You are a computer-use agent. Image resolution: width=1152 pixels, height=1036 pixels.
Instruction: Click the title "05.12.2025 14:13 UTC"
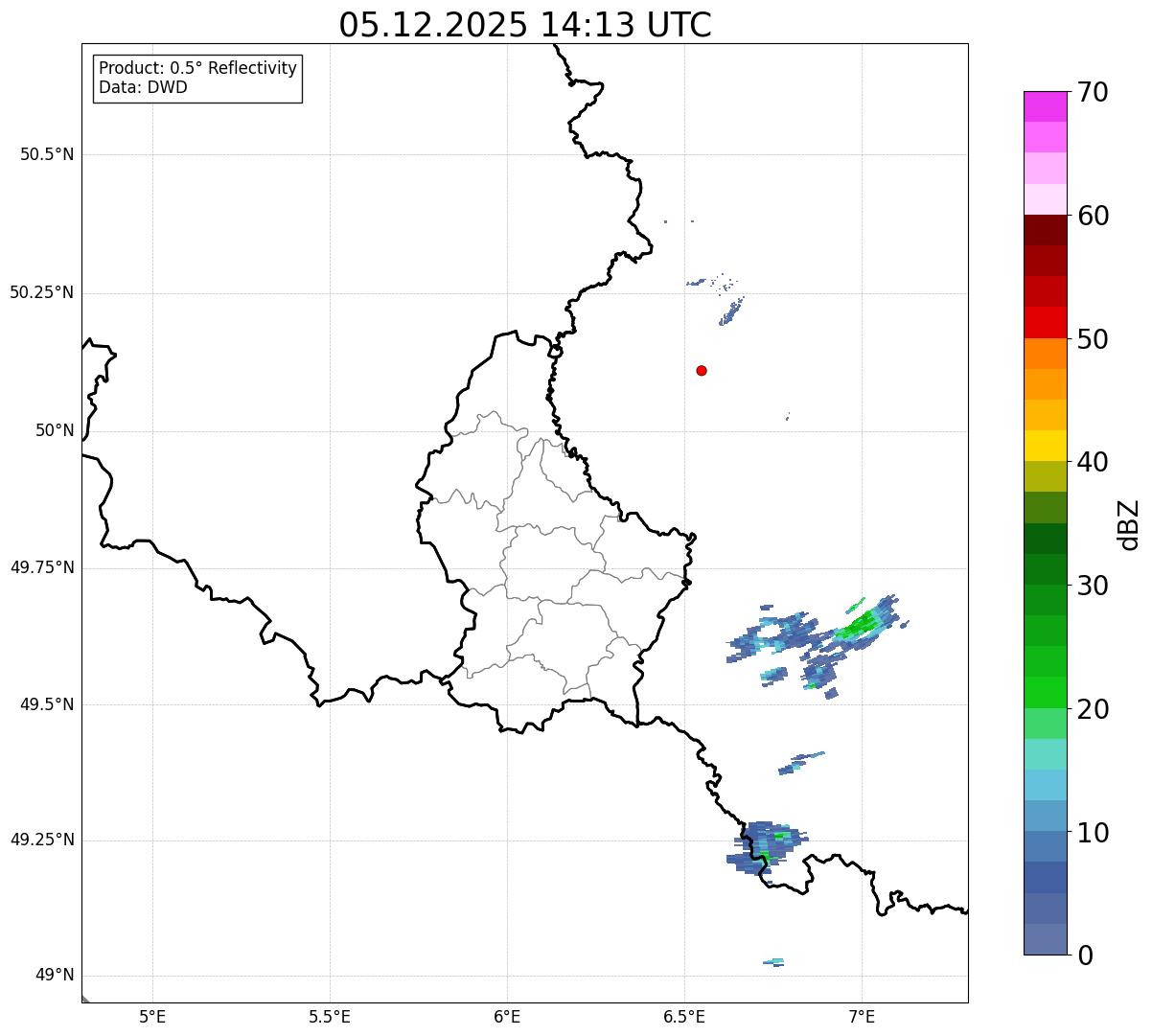(x=525, y=25)
